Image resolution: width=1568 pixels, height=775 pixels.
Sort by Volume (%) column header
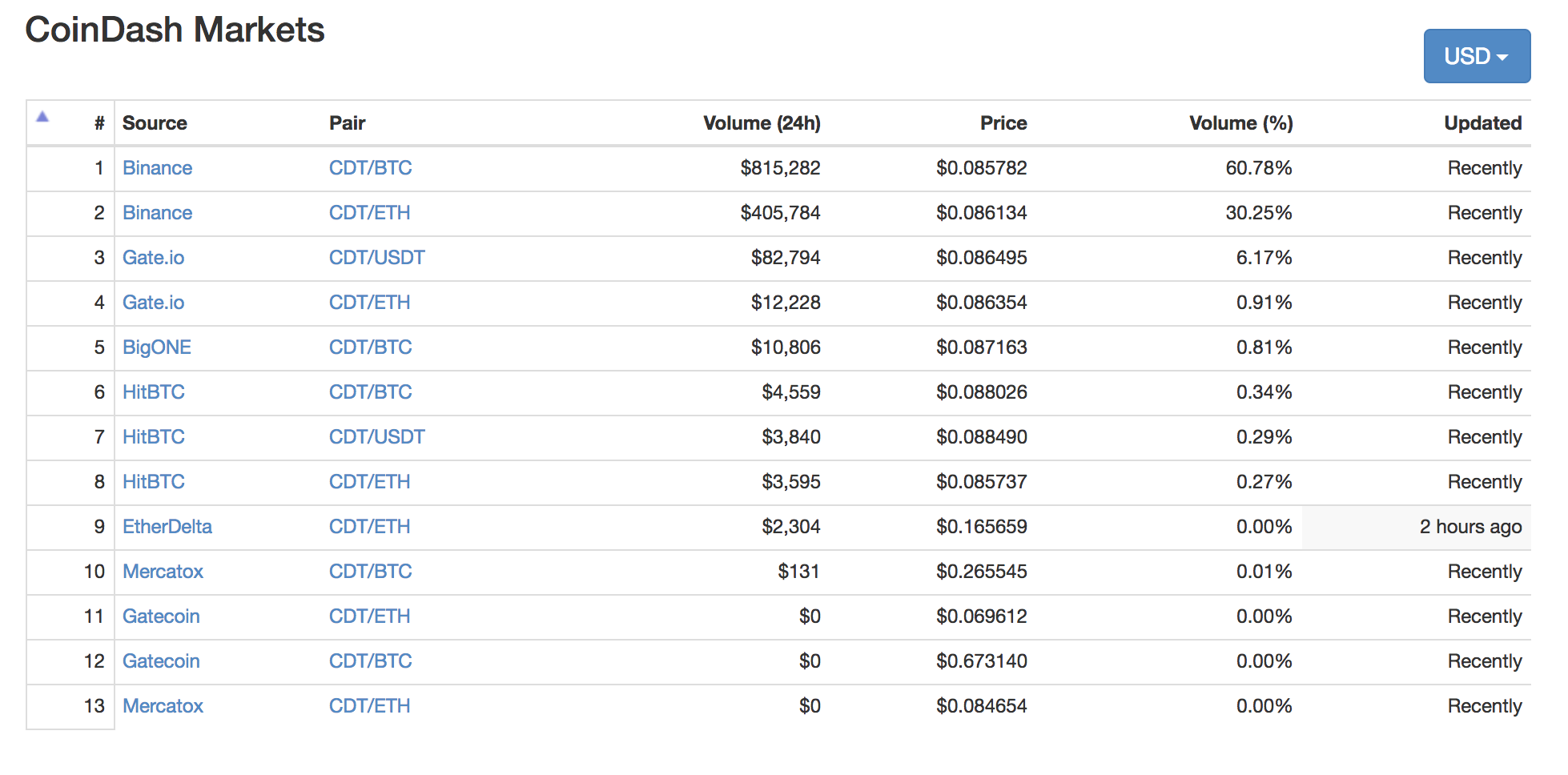(1240, 123)
